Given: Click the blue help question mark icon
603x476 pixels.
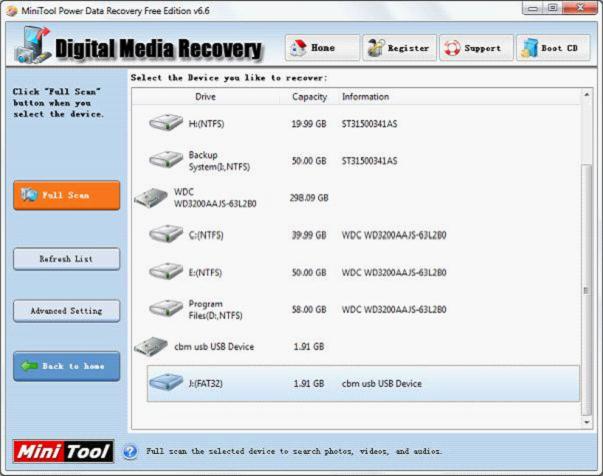Looking at the screenshot, I should tap(130, 451).
